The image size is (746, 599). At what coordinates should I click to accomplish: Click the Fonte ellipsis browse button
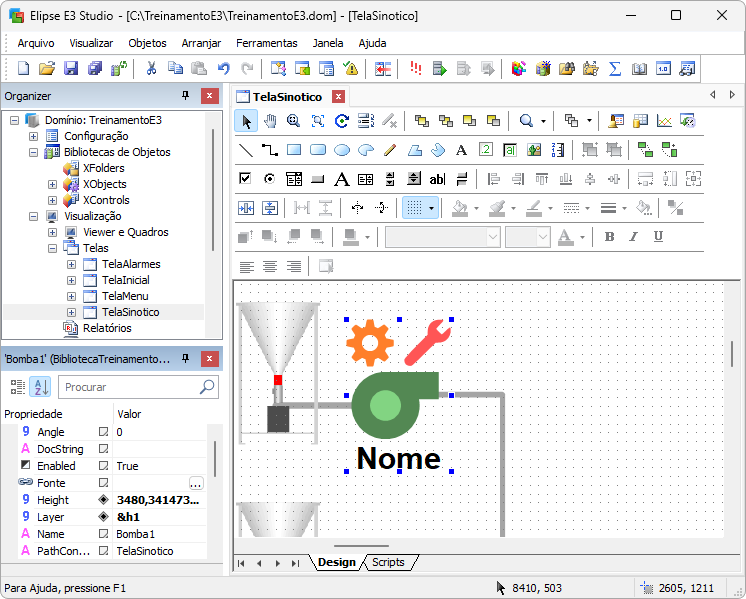click(196, 483)
